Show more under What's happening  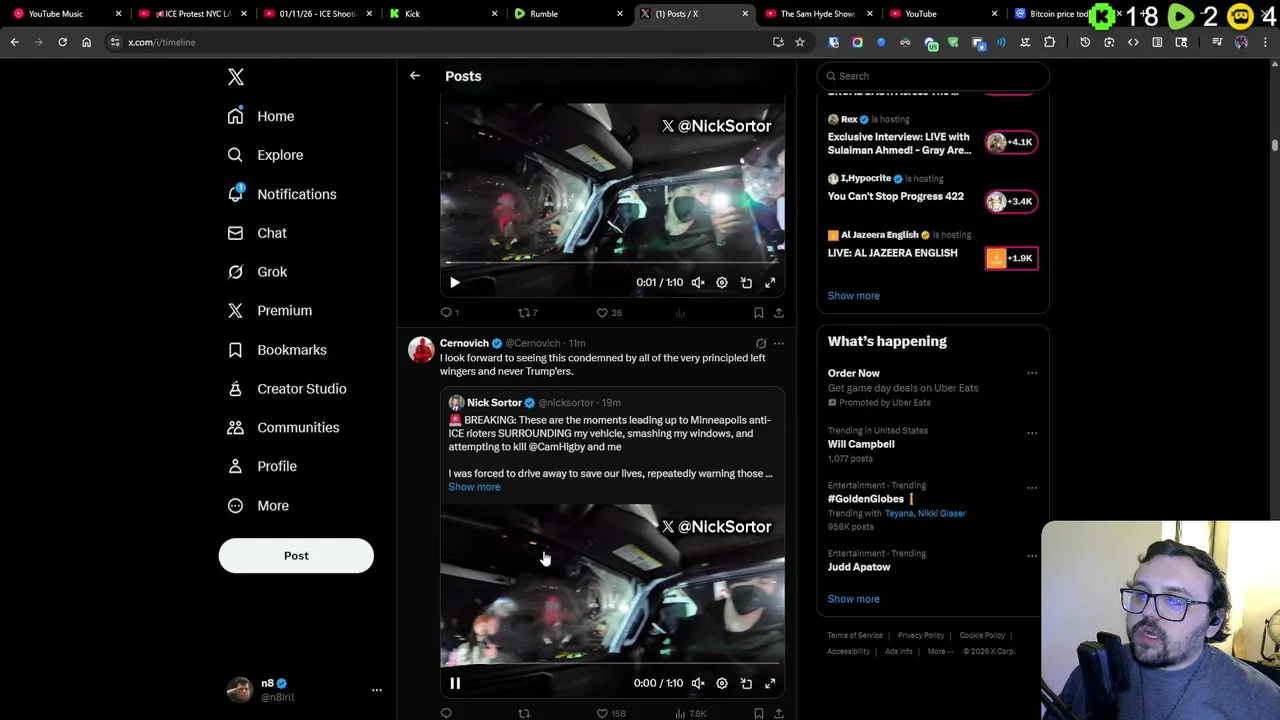[853, 599]
